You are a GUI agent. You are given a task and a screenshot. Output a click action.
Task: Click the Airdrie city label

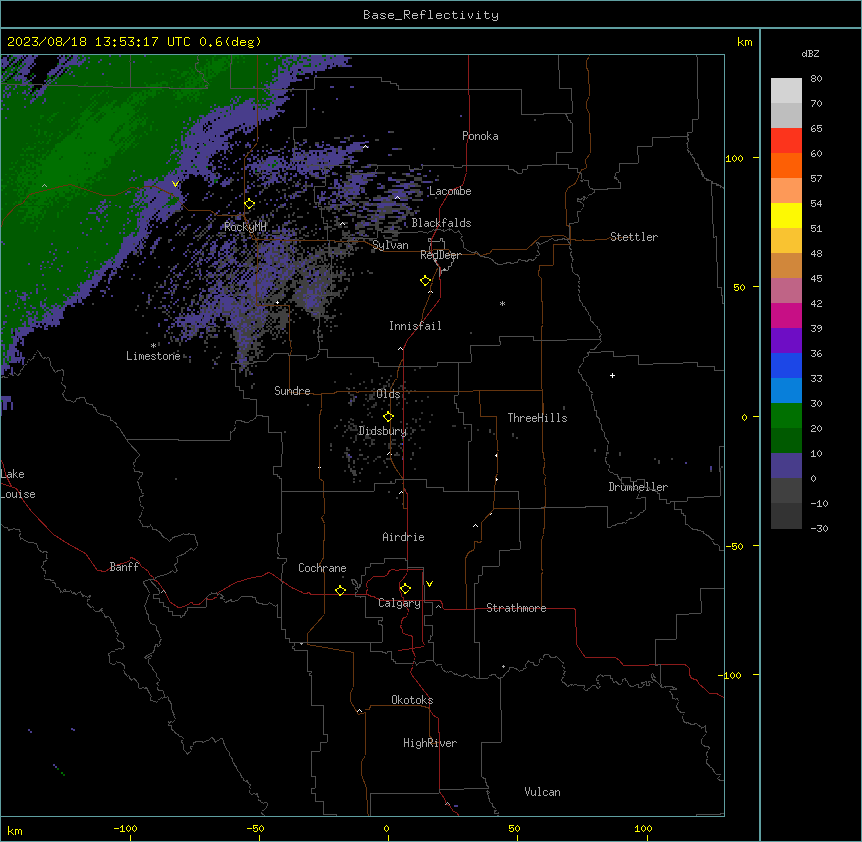tap(403, 537)
